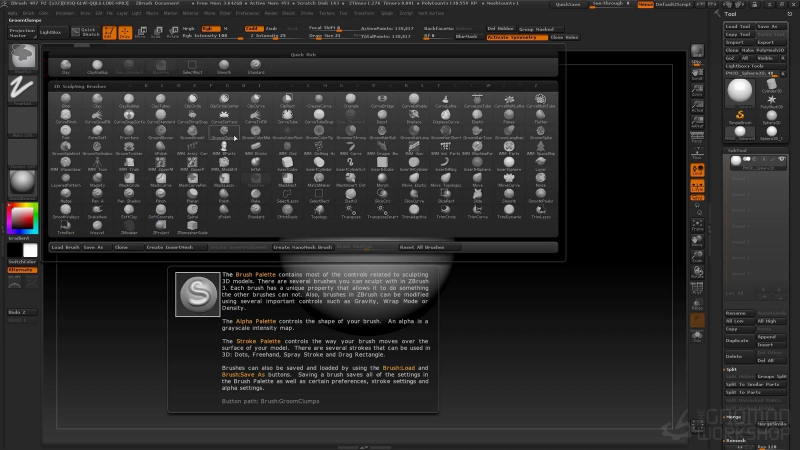
Task: Toggle the Rgb mode button
Action: (x=211, y=29)
